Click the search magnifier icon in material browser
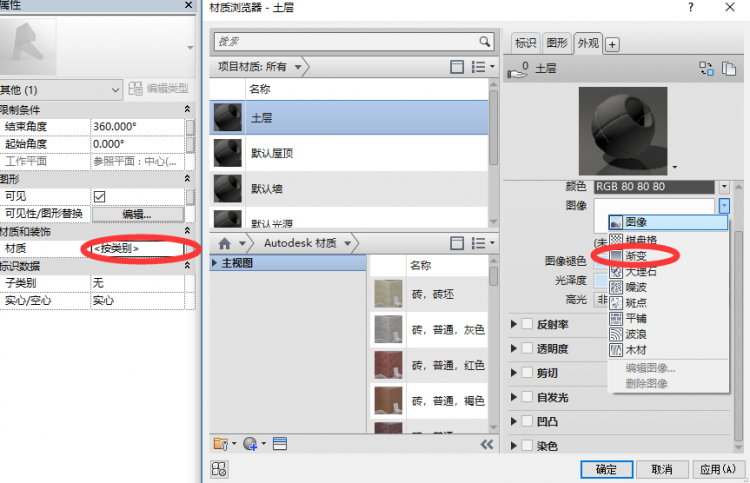The width and height of the screenshot is (750, 483). 485,41
